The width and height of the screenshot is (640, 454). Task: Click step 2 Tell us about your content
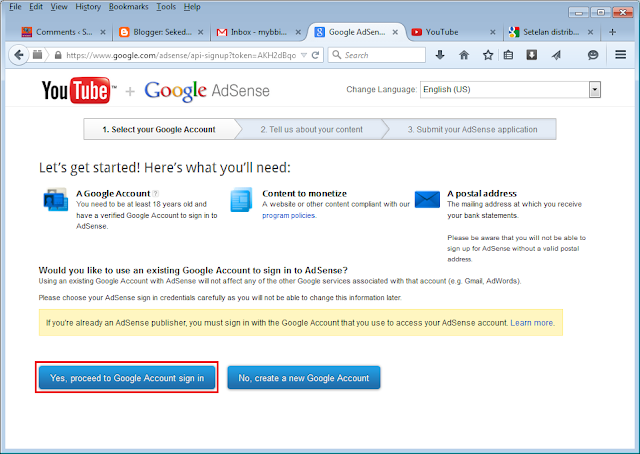coord(311,129)
